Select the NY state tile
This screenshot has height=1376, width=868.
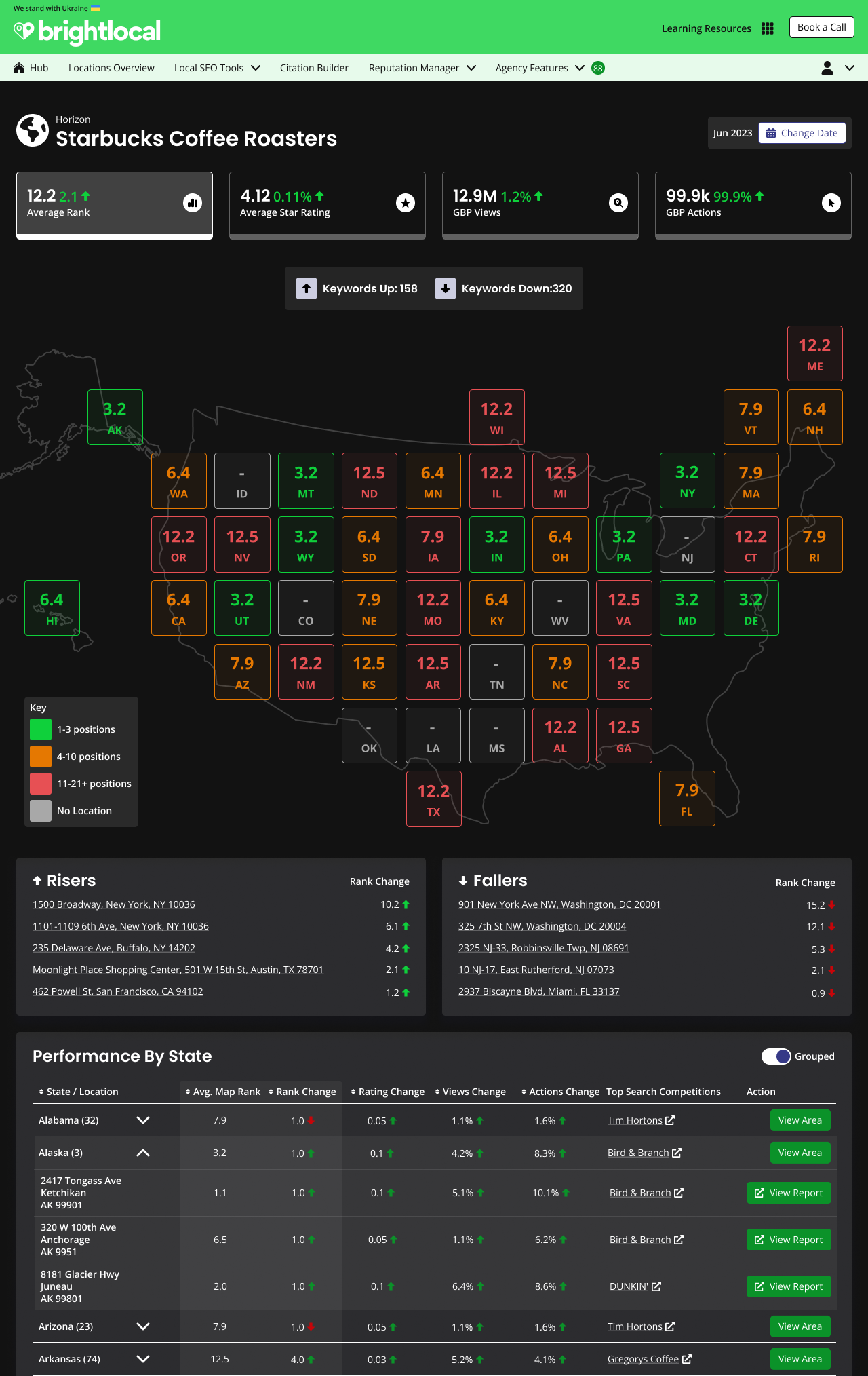[x=688, y=480]
